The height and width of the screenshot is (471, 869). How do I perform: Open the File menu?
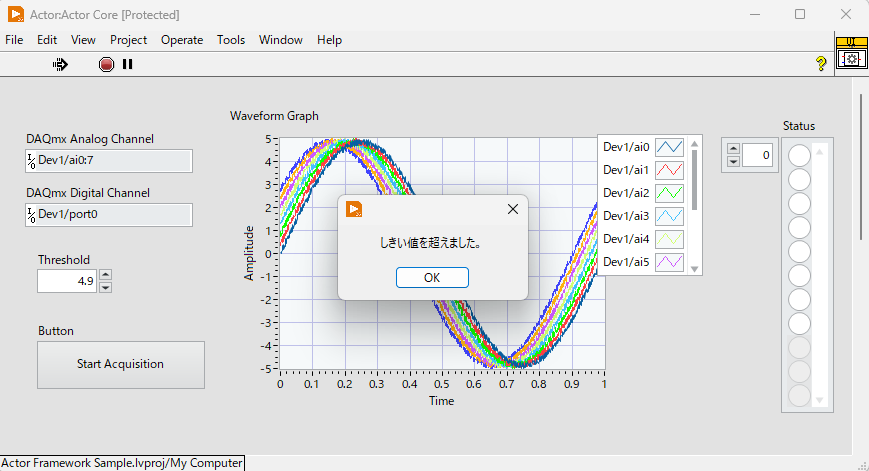(x=14, y=40)
